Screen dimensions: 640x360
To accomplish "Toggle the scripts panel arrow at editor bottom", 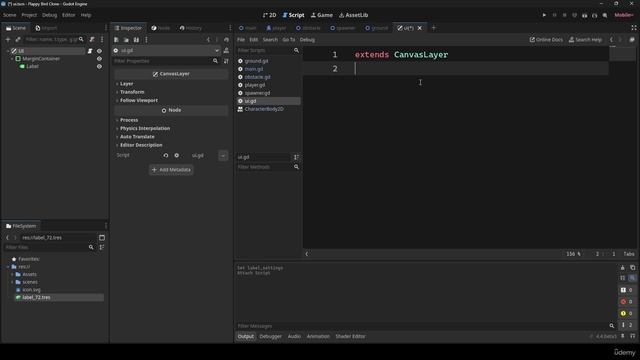I will (x=307, y=254).
